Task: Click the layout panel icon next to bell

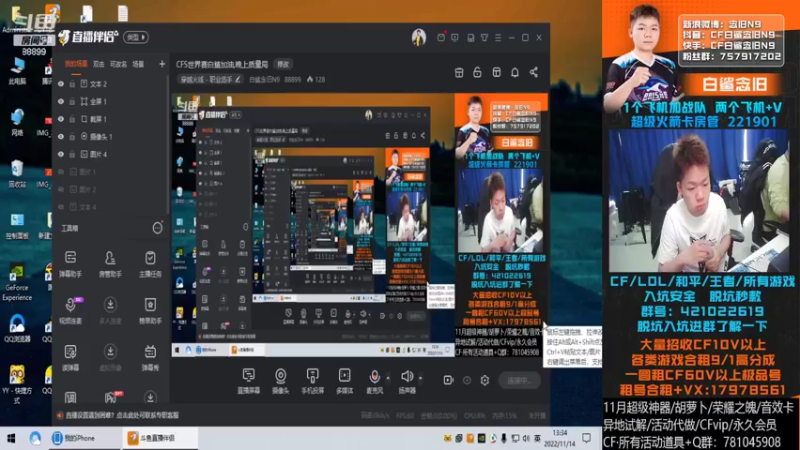Action: (496, 72)
